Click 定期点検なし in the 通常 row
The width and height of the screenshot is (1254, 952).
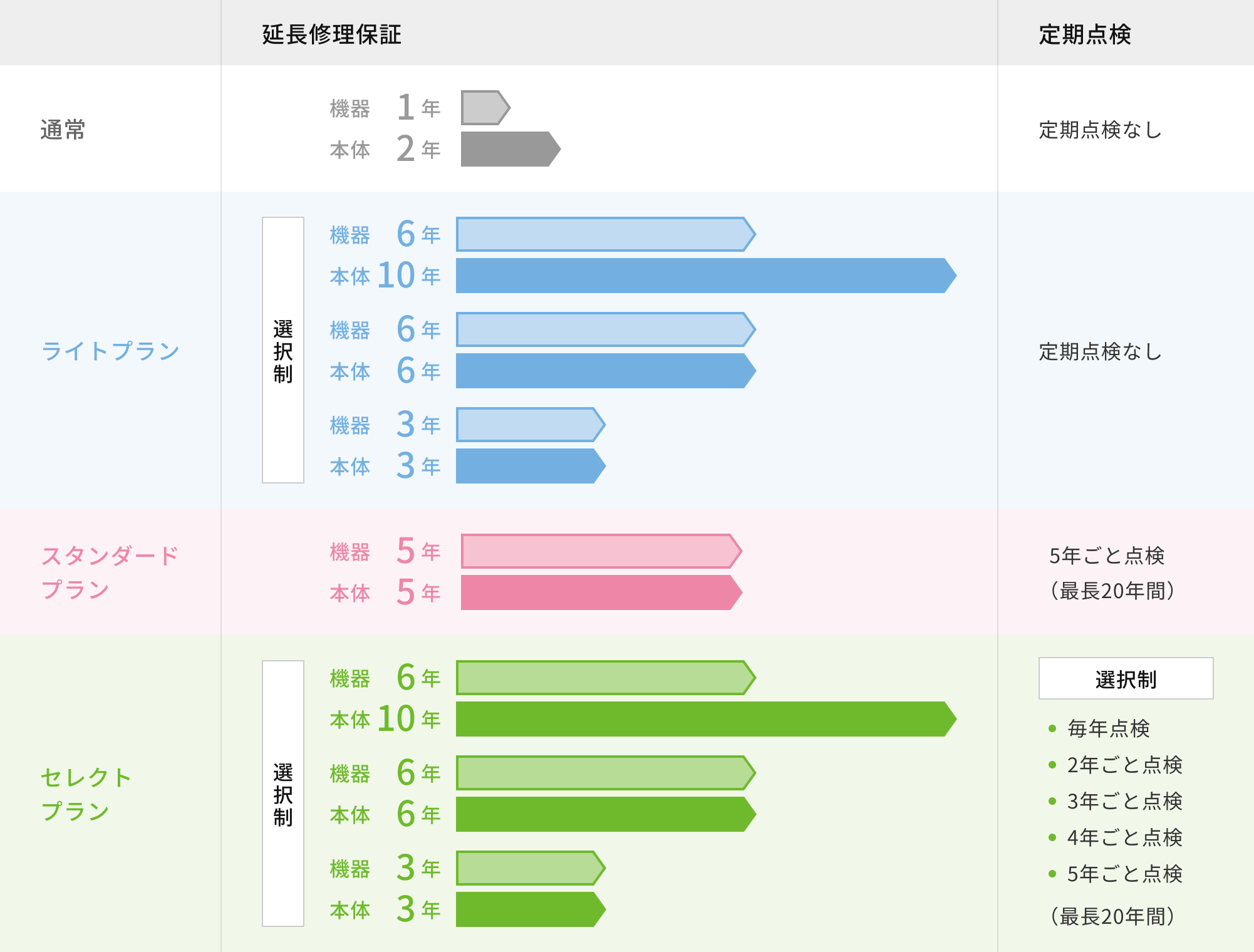click(x=1101, y=130)
